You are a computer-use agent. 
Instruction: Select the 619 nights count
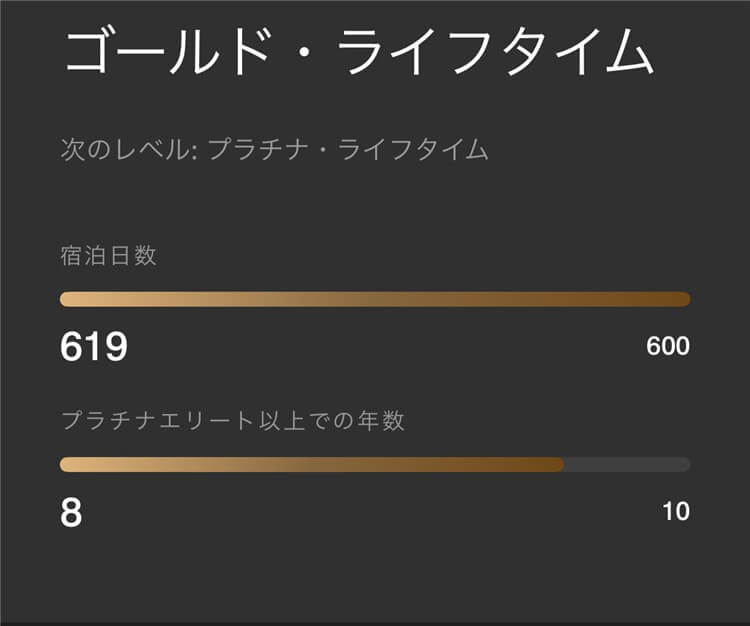(x=94, y=347)
